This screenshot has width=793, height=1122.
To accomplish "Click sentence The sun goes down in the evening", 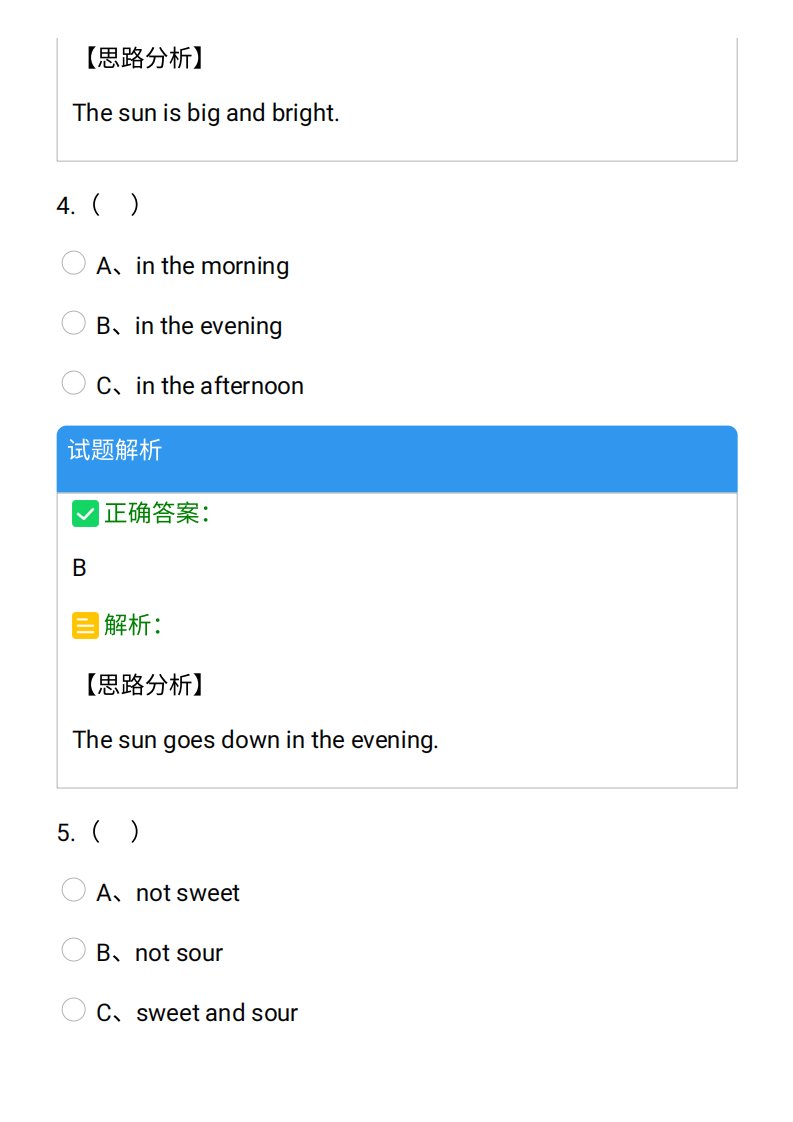I will (x=256, y=740).
